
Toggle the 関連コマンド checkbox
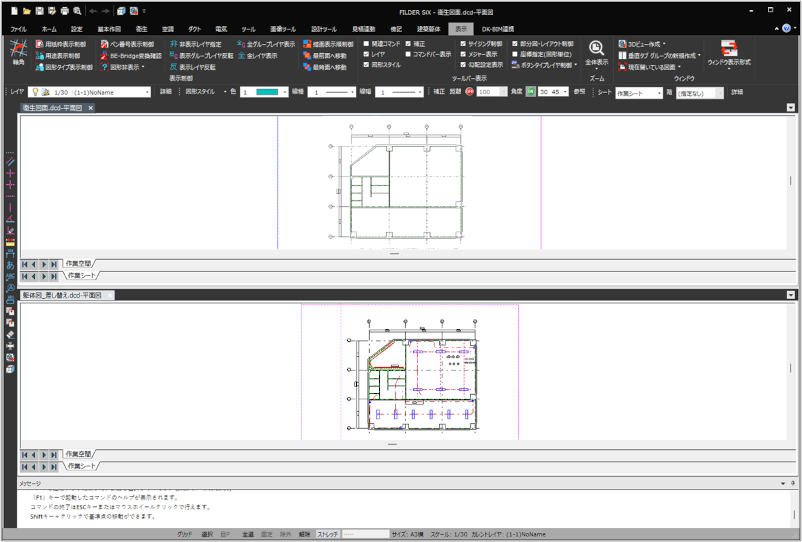point(366,45)
